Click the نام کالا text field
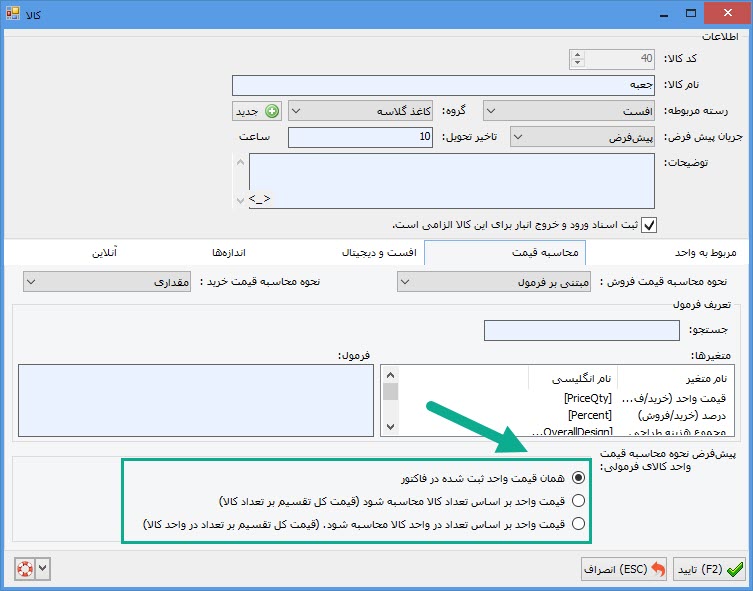The height and width of the screenshot is (591, 753). (x=443, y=86)
